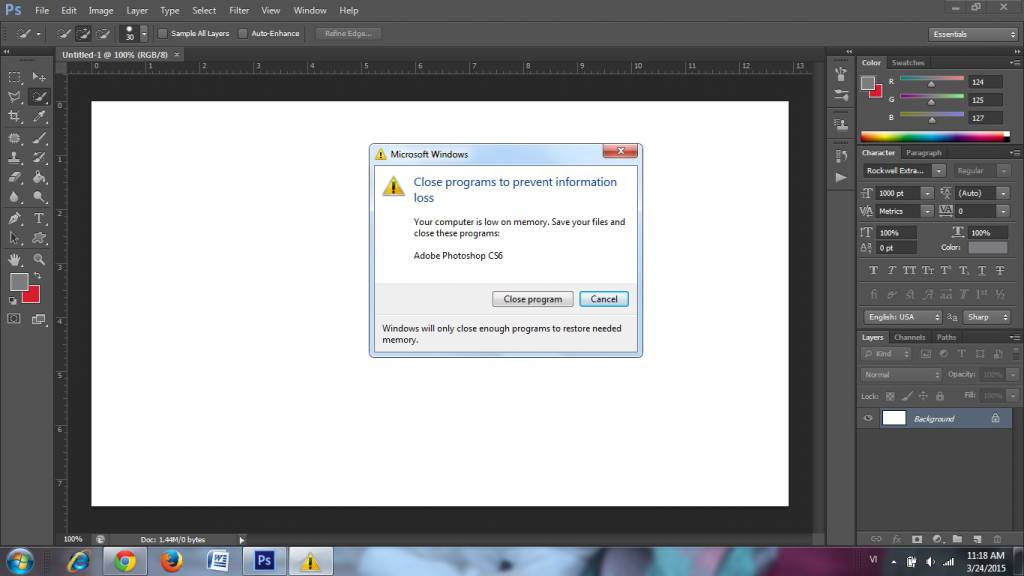Open the 1000 pt font size dropdown
Screen dimensions: 1024x576
[x=927, y=193]
